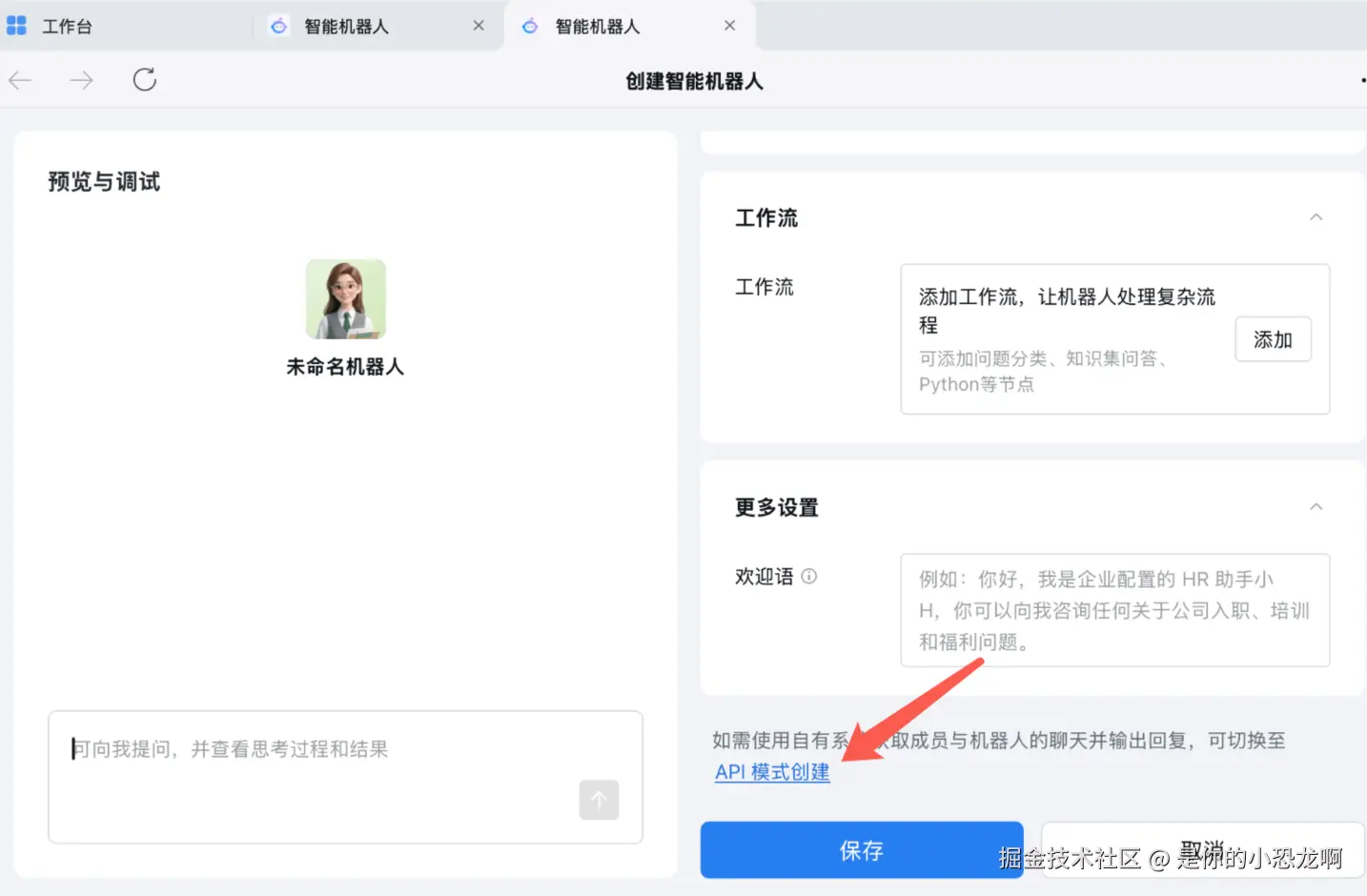Collapse the 更多设置 section

(x=1316, y=506)
